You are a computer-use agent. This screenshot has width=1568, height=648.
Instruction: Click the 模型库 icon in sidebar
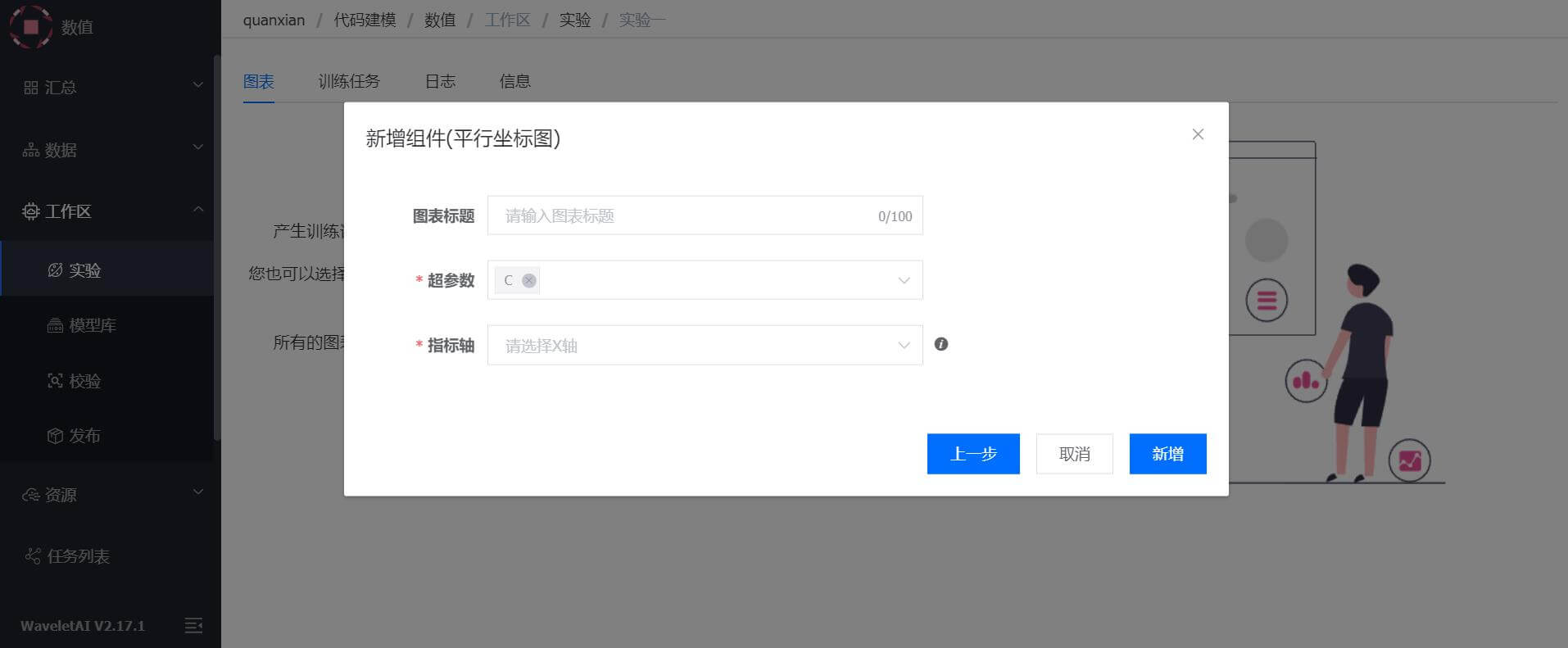[x=55, y=325]
